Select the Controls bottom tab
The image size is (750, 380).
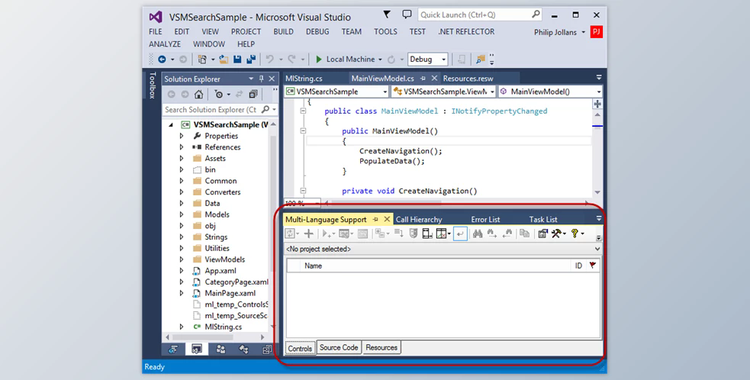300,348
